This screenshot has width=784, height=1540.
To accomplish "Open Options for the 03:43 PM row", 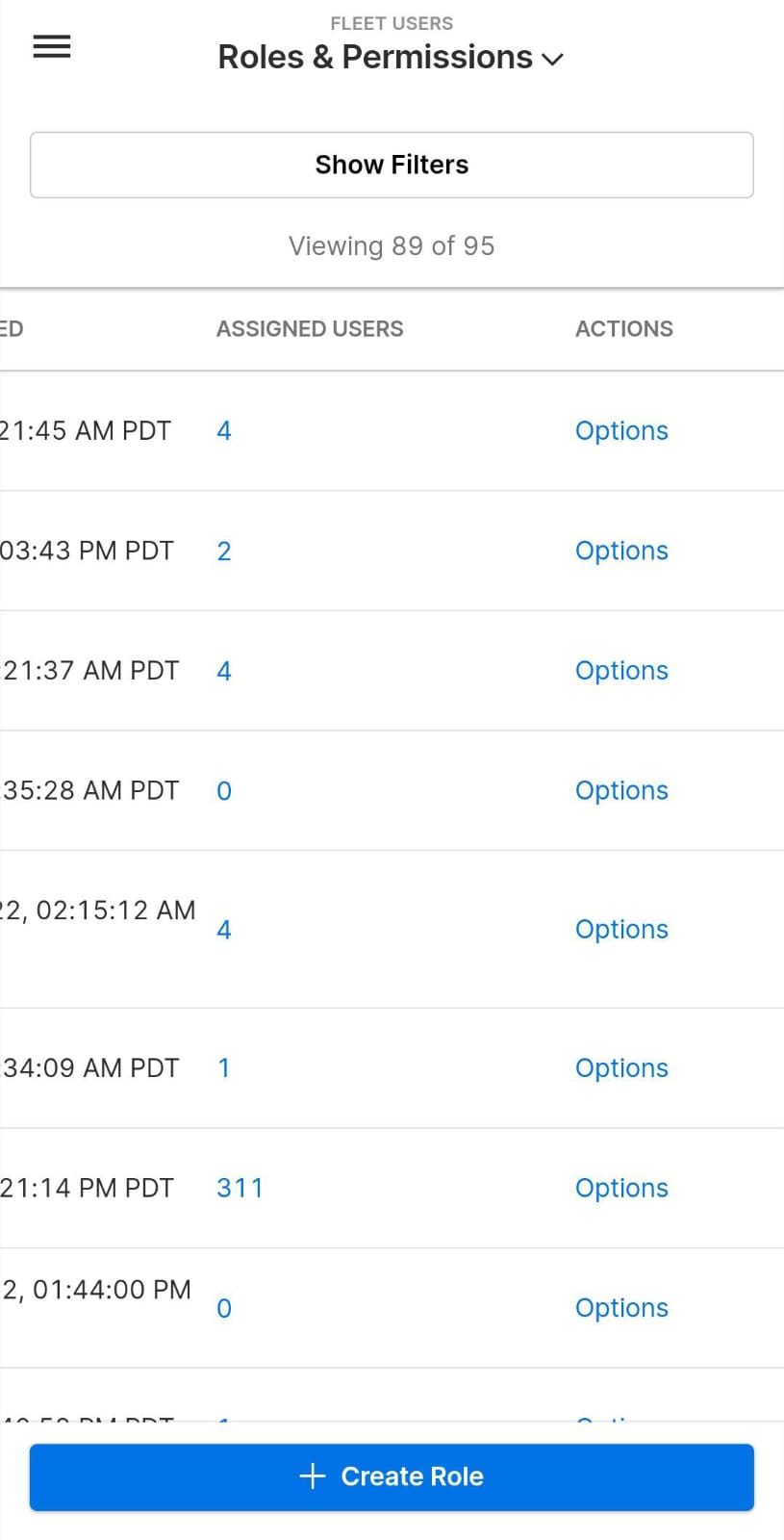I will 621,551.
